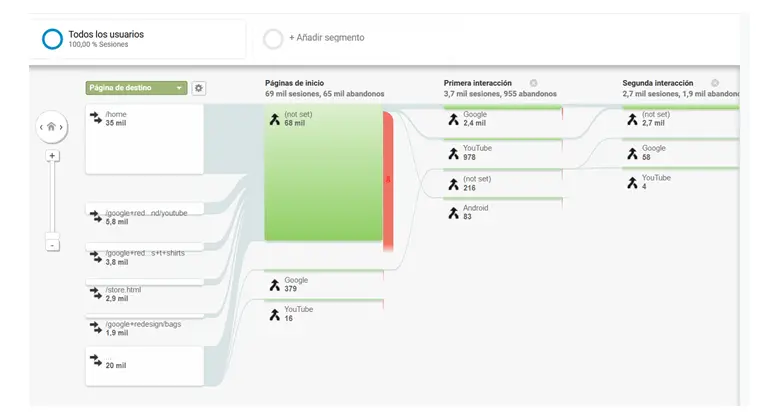Remove the Segunda interacción column
Image resolution: width=773 pixels, height=415 pixels.
coord(714,83)
